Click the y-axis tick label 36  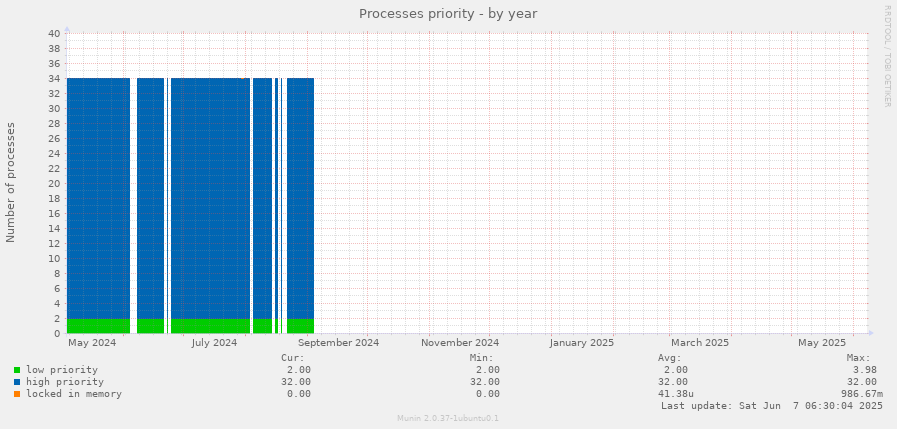click(54, 63)
